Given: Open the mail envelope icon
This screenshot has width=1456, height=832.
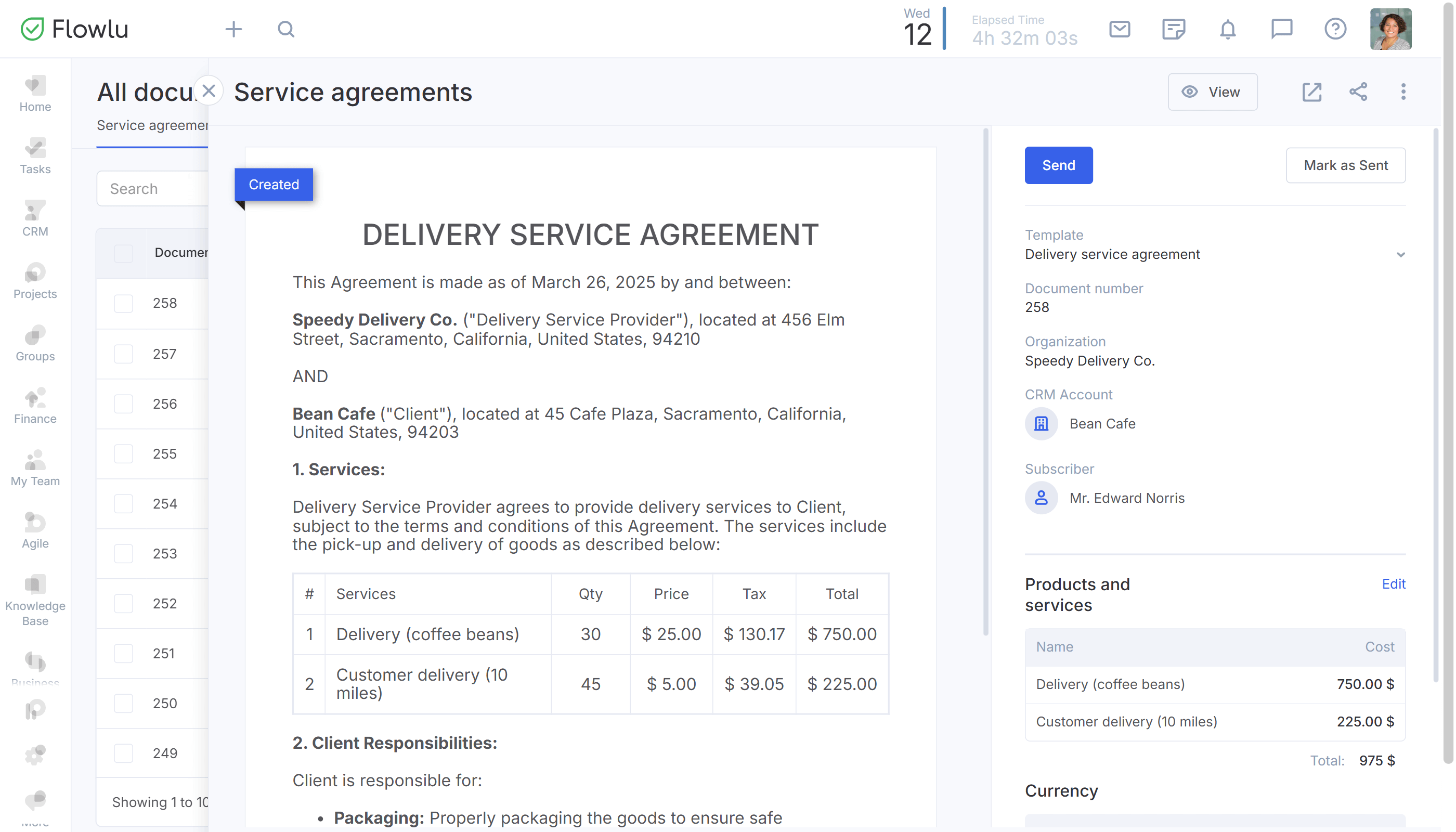Looking at the screenshot, I should [1119, 29].
